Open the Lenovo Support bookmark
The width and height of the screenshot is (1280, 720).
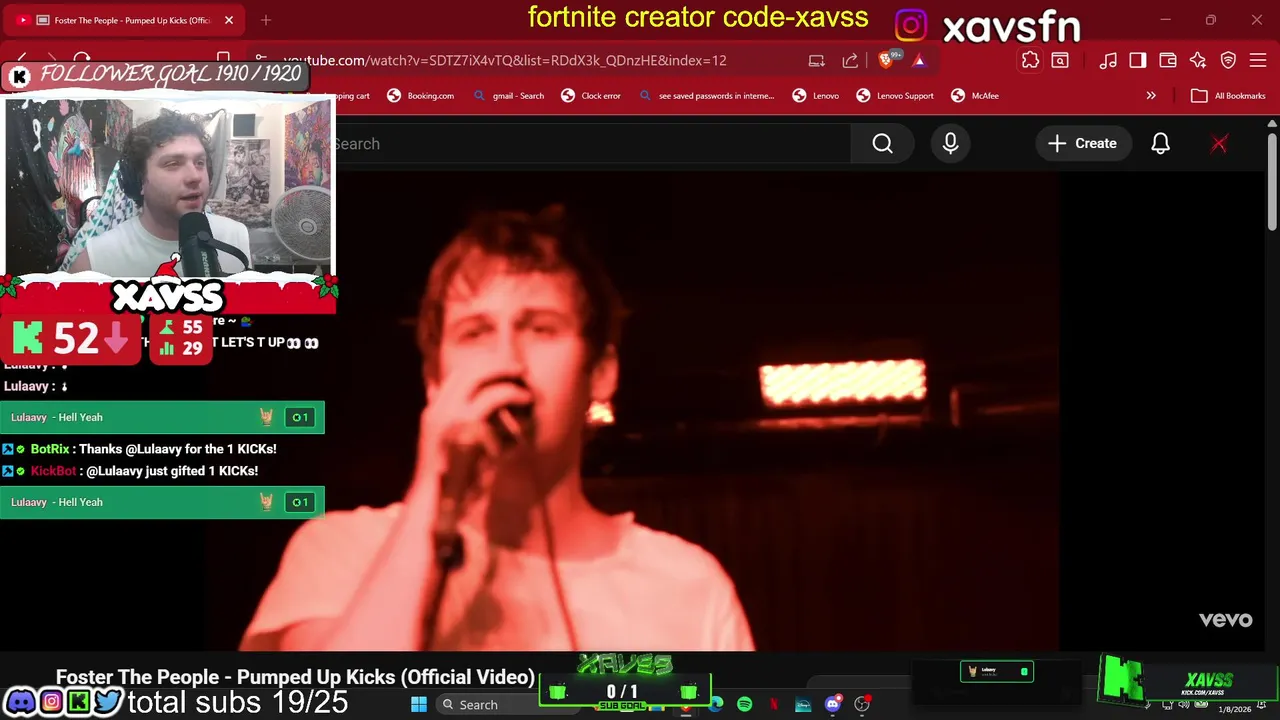pyautogui.click(x=895, y=96)
